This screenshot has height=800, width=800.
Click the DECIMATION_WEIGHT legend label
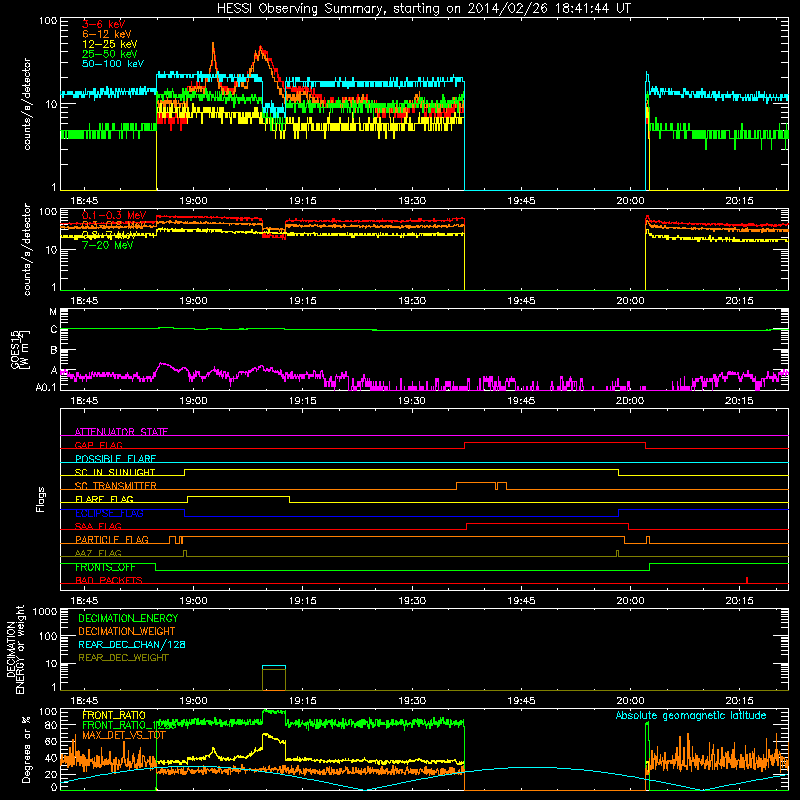pos(127,631)
